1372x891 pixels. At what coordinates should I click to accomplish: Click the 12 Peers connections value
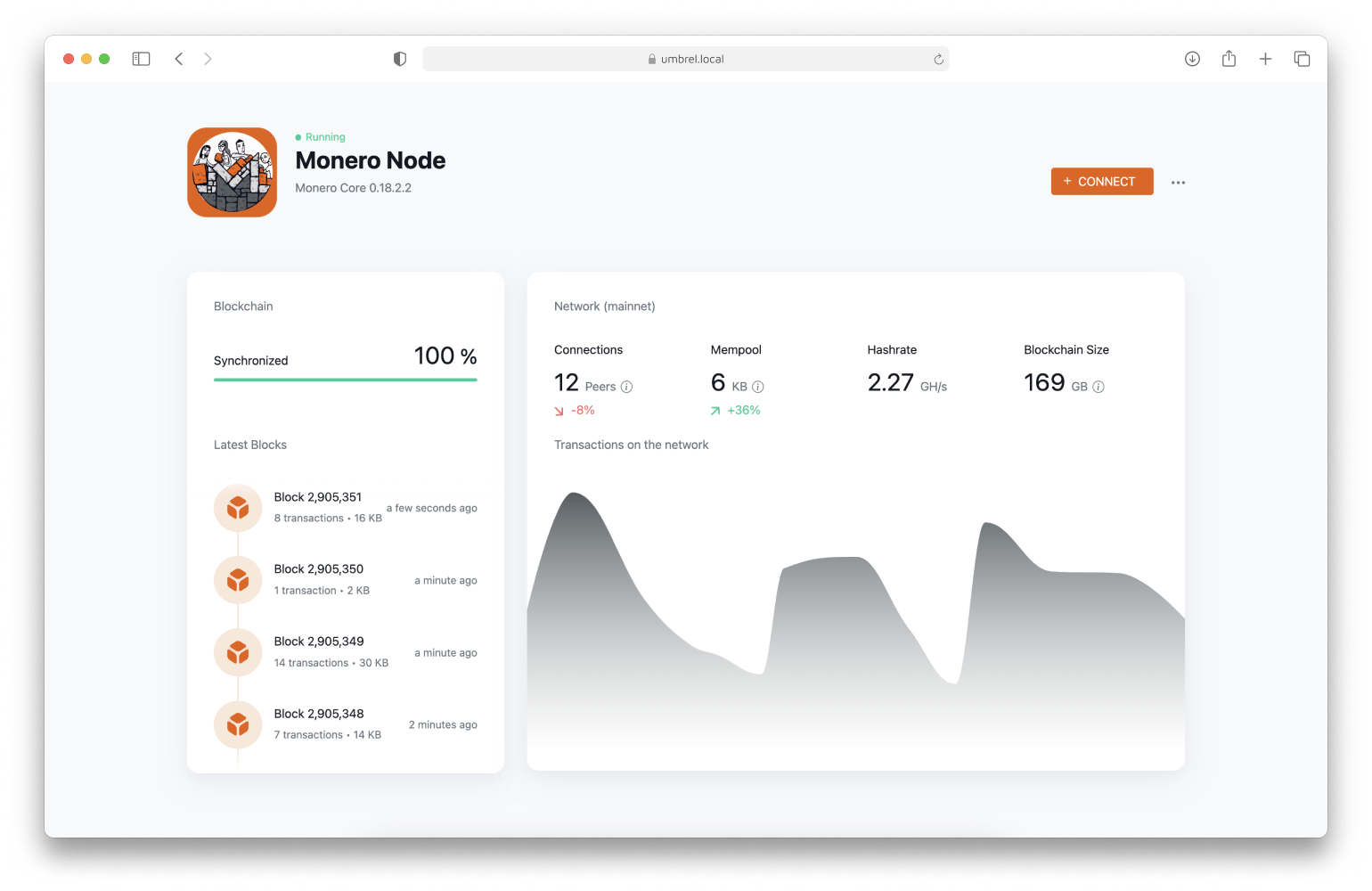(585, 383)
